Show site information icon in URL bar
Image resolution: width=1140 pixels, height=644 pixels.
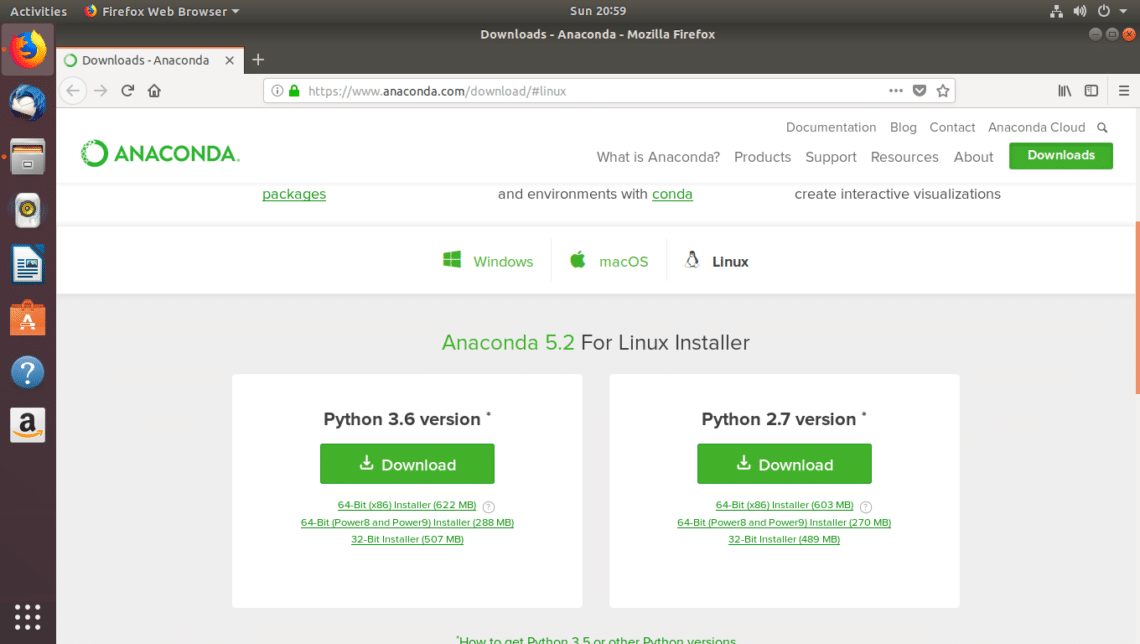[277, 91]
